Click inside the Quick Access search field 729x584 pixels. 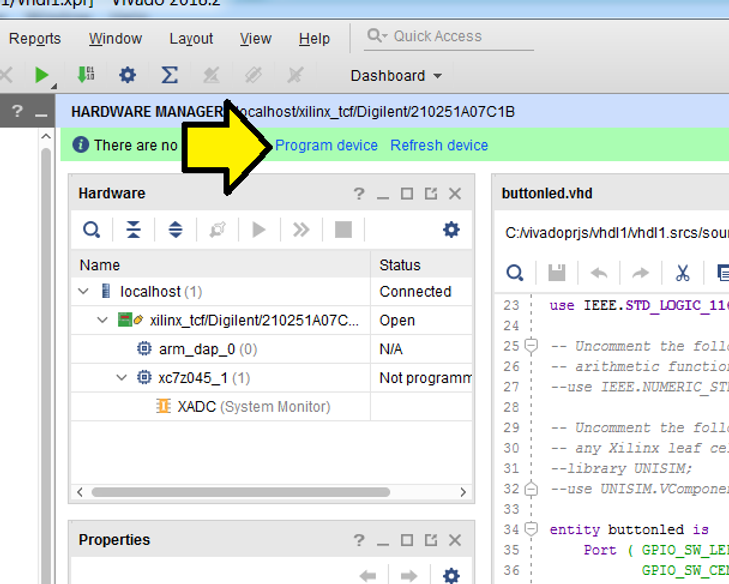click(x=450, y=36)
